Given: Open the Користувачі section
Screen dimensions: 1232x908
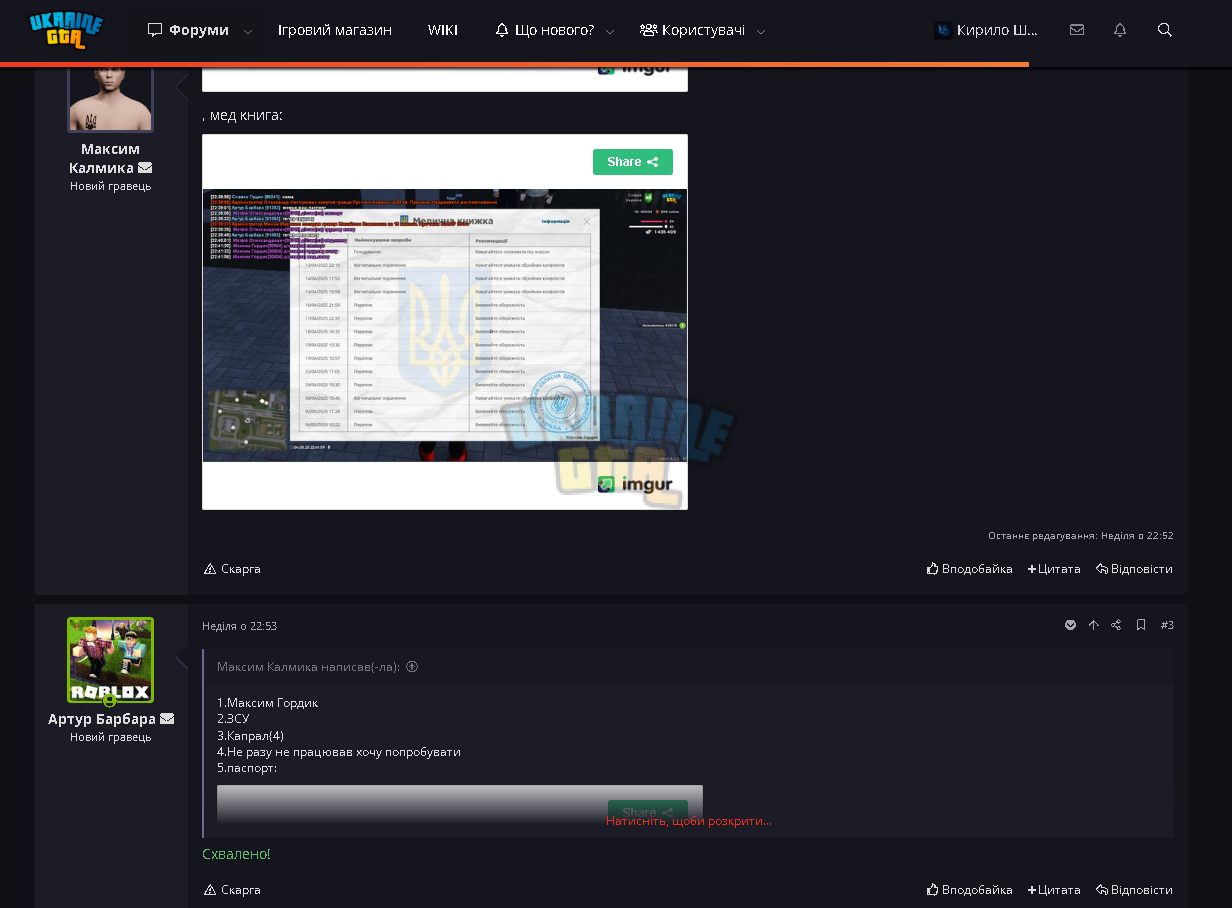Looking at the screenshot, I should pyautogui.click(x=692, y=30).
